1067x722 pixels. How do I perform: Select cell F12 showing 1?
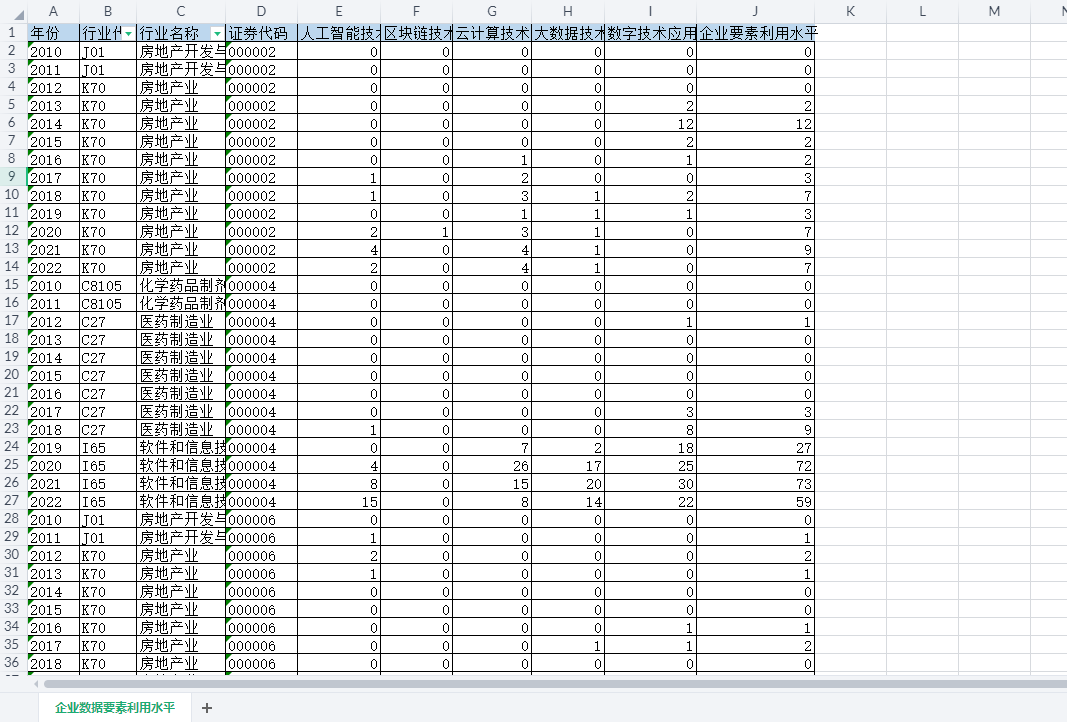(416, 231)
